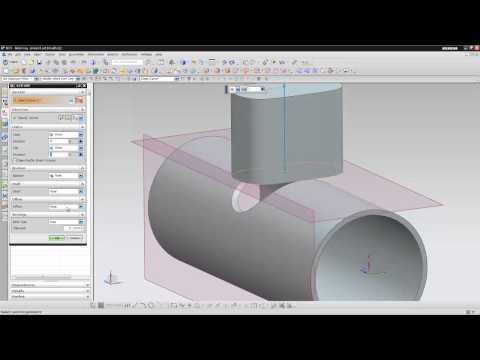Expand the Dependencies panel at bottom left
Screen dimensions: 480x360
tap(50, 285)
